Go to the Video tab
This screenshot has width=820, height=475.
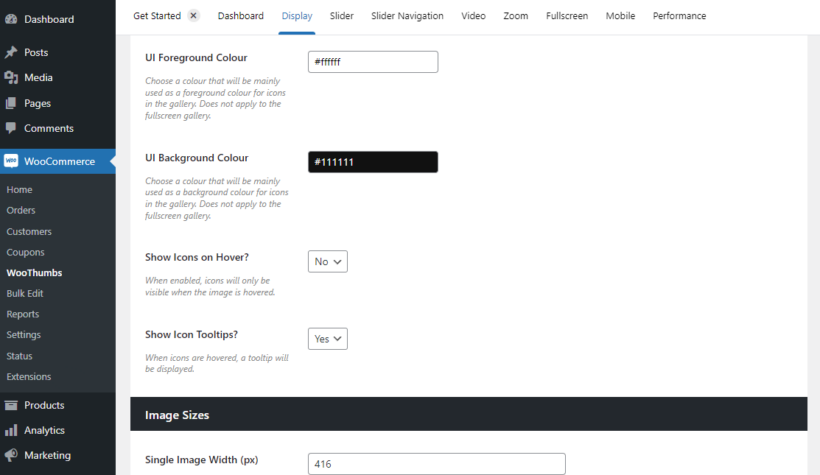(x=473, y=16)
